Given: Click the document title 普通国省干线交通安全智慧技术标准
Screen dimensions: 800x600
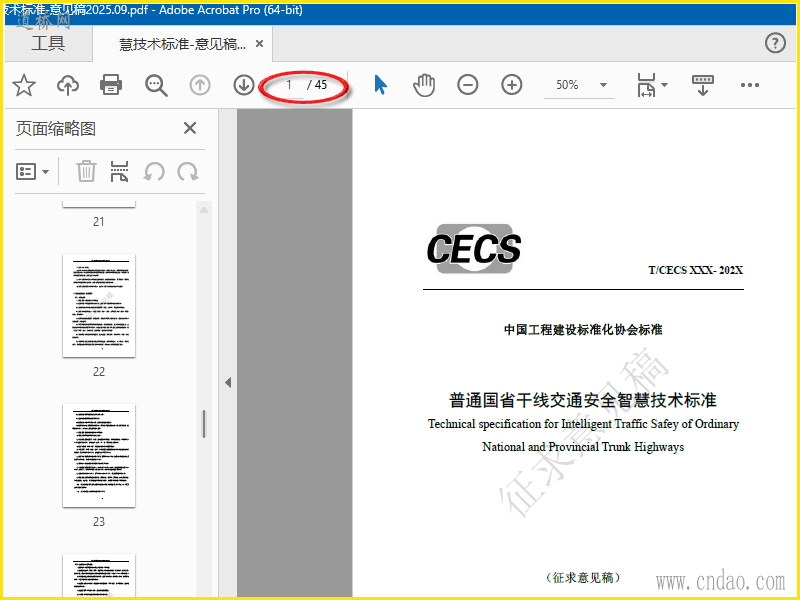Looking at the screenshot, I should tap(583, 400).
